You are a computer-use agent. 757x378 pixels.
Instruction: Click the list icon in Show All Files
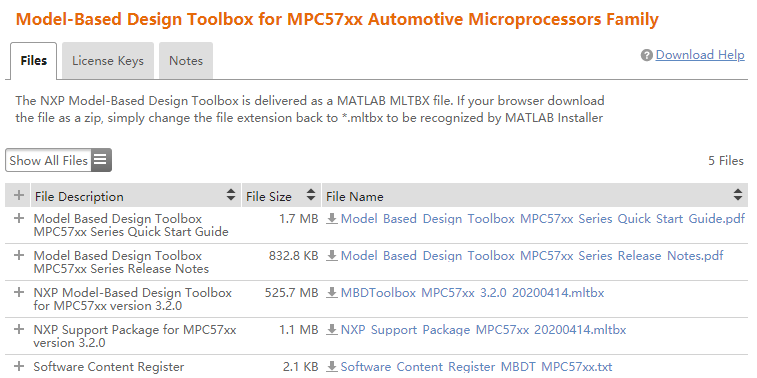click(x=100, y=160)
